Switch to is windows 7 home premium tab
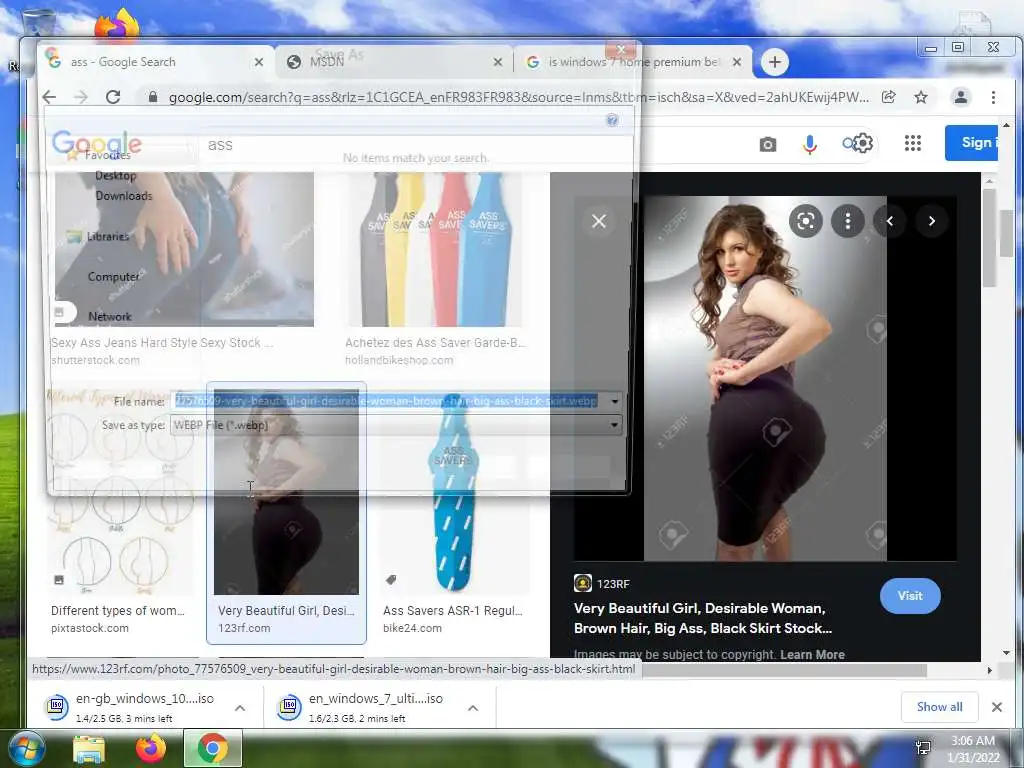 tap(633, 62)
